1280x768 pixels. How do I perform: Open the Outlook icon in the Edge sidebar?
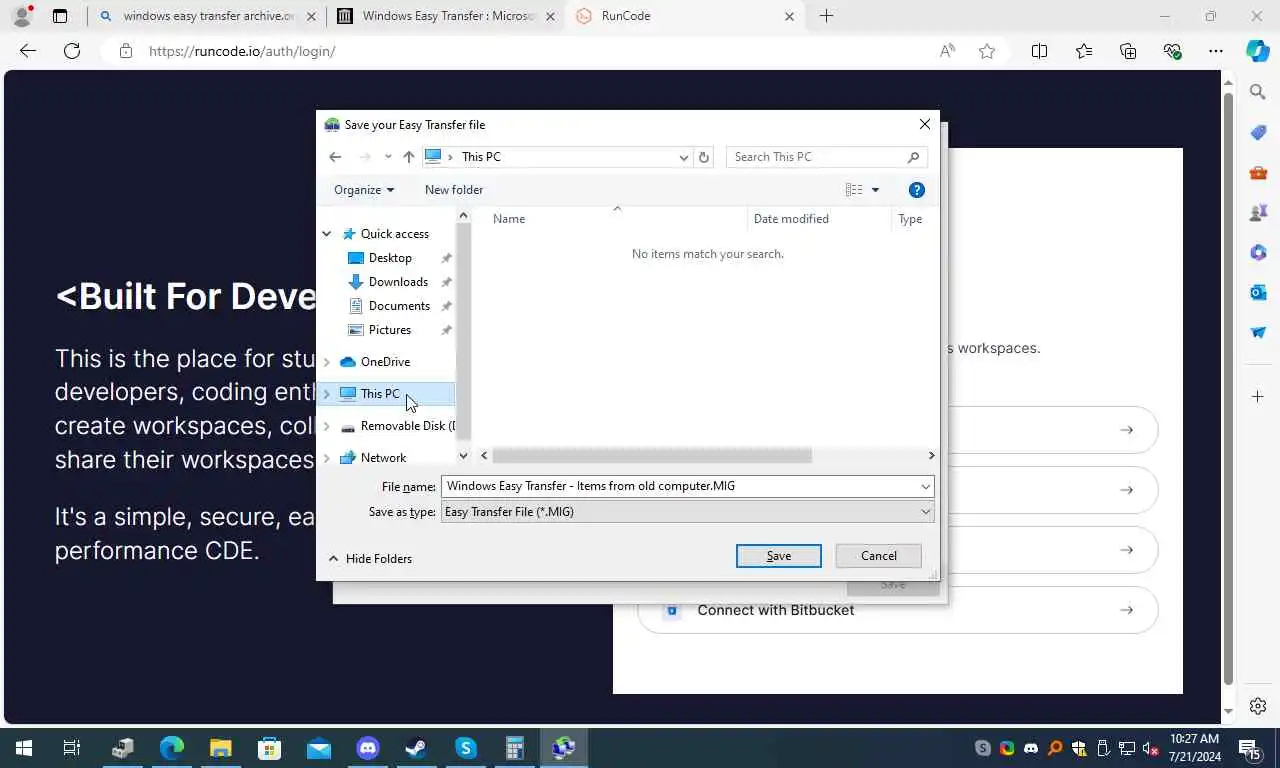(1258, 292)
